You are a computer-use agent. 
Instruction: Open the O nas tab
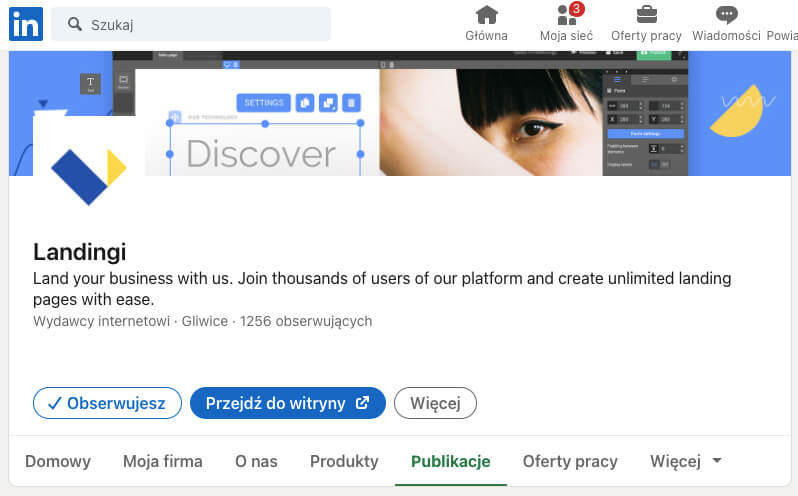[x=256, y=461]
